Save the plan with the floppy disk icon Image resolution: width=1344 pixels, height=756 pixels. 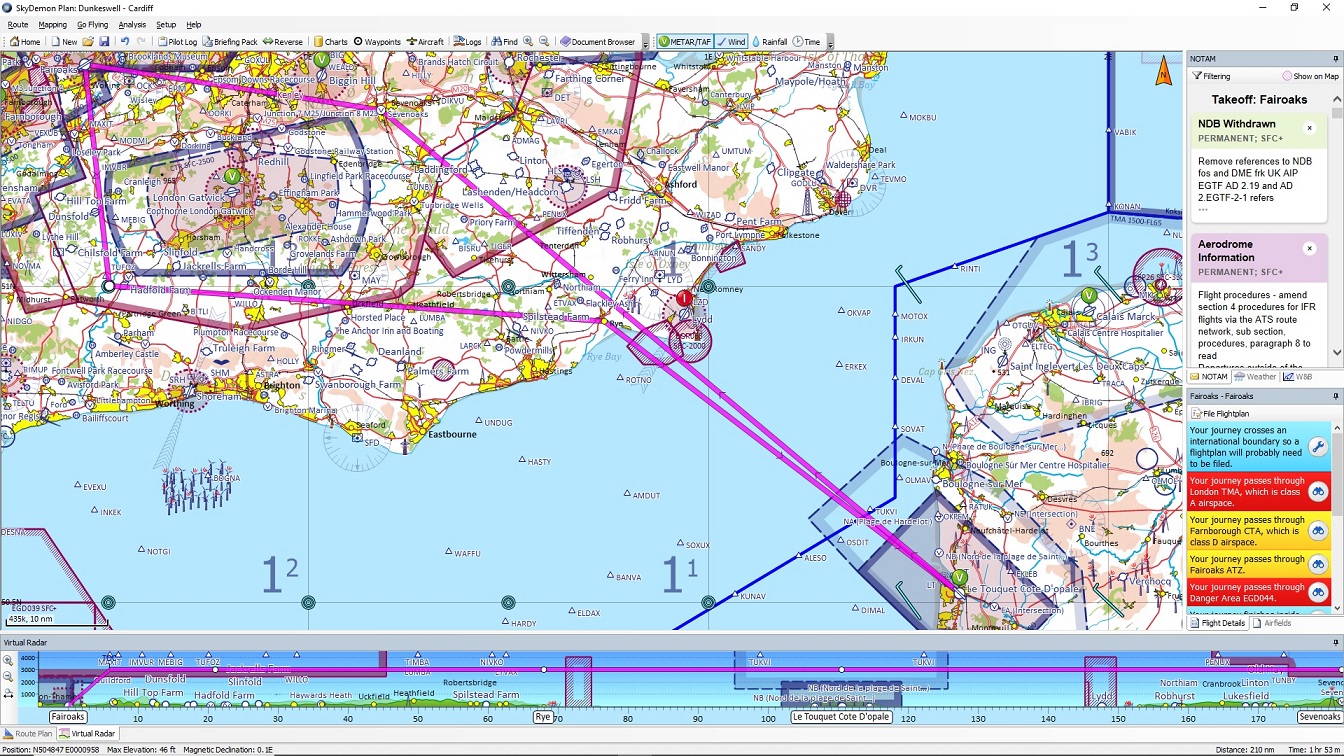click(x=104, y=42)
